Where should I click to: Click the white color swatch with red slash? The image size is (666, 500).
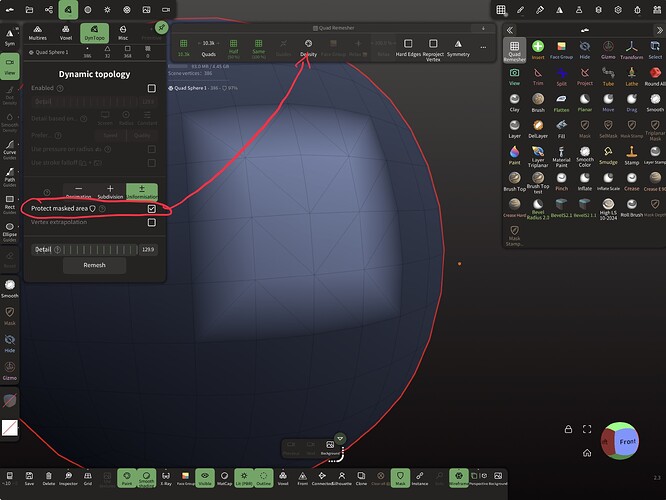(x=9, y=428)
